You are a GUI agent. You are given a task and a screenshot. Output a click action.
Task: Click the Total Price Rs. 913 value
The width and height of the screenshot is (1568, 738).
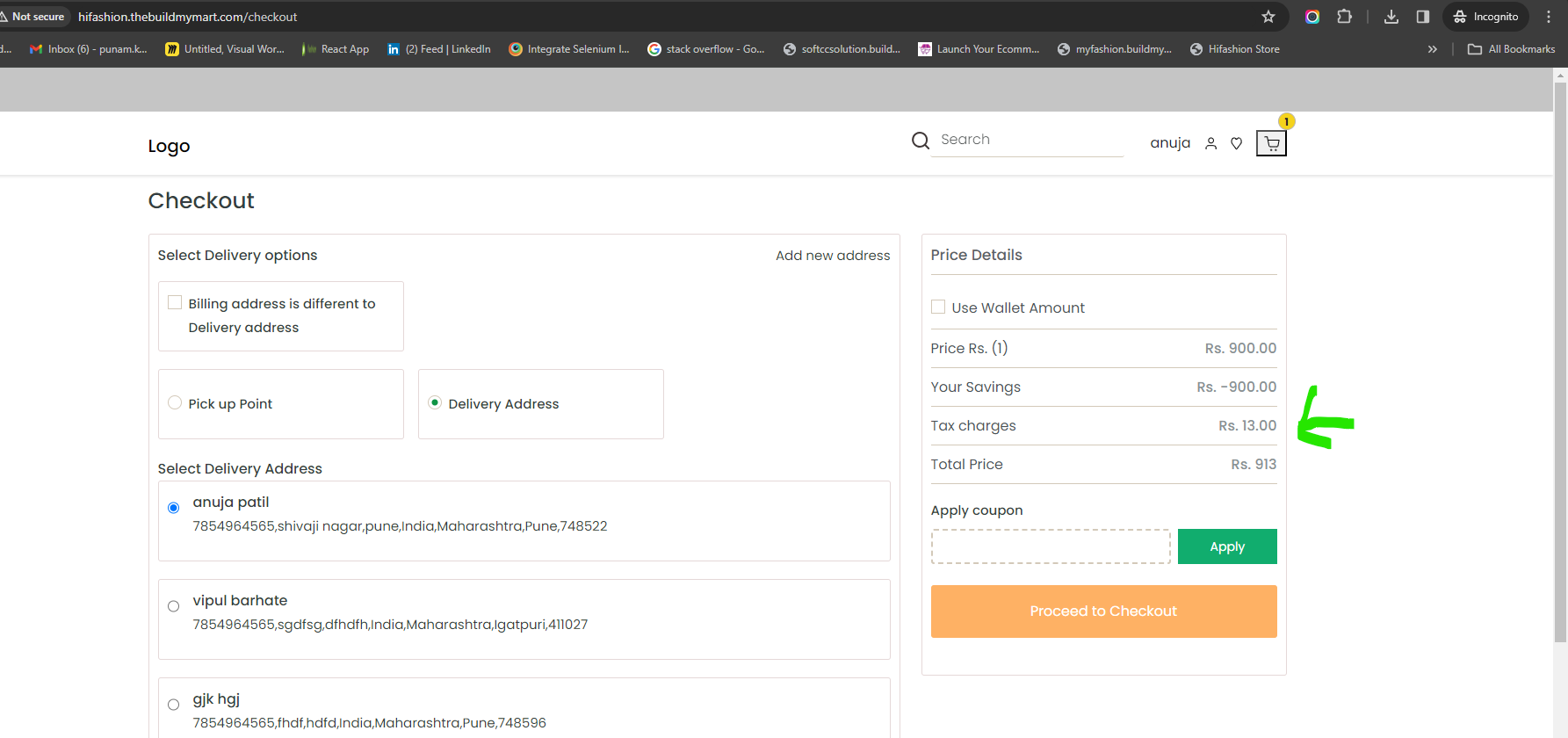1254,465
